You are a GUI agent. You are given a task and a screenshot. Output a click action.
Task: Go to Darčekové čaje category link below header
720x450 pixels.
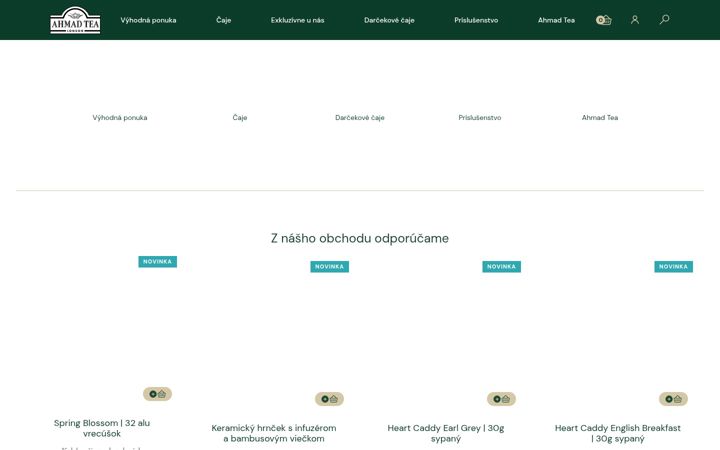(x=360, y=118)
